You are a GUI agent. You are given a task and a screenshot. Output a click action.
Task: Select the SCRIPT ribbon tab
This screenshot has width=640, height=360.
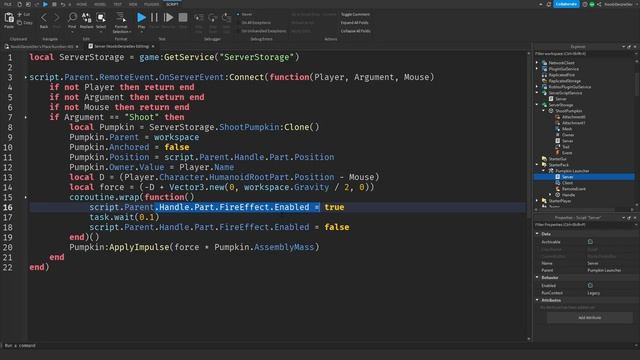pos(172,4)
